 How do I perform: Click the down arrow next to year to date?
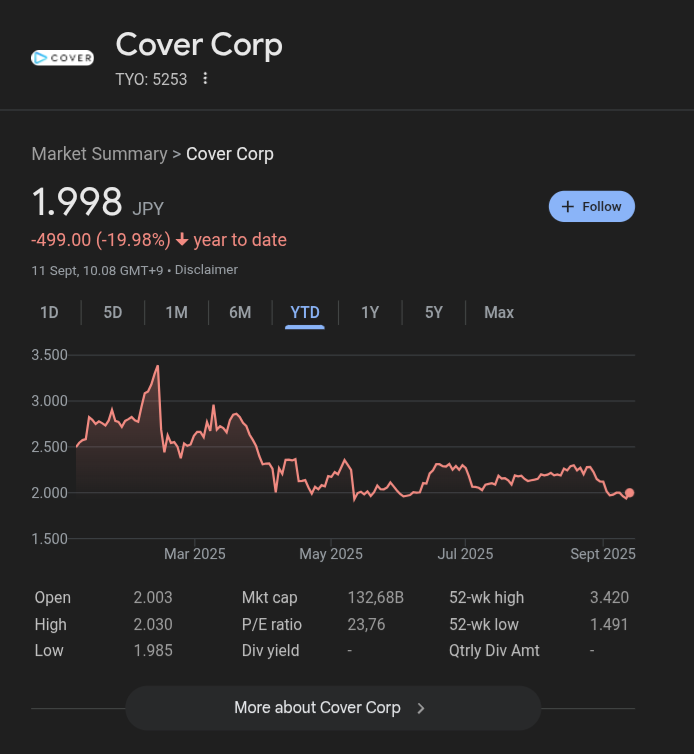(x=182, y=239)
